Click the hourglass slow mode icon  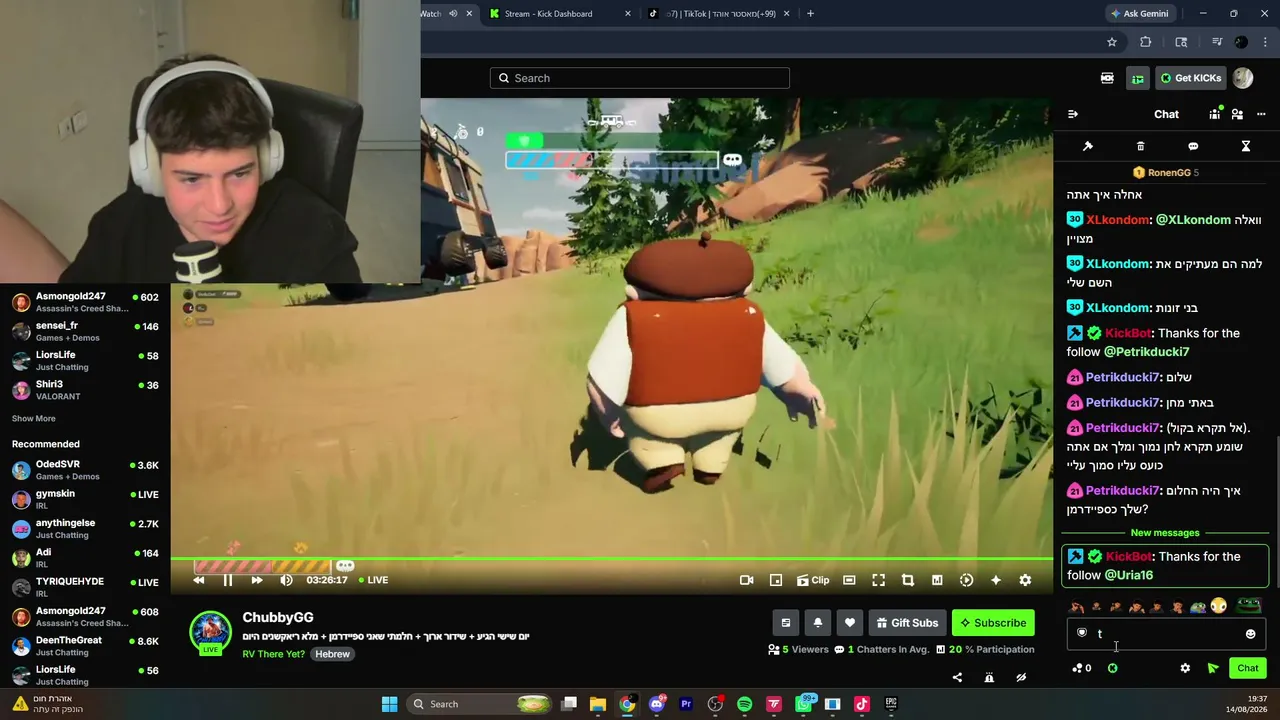pyautogui.click(x=1246, y=146)
